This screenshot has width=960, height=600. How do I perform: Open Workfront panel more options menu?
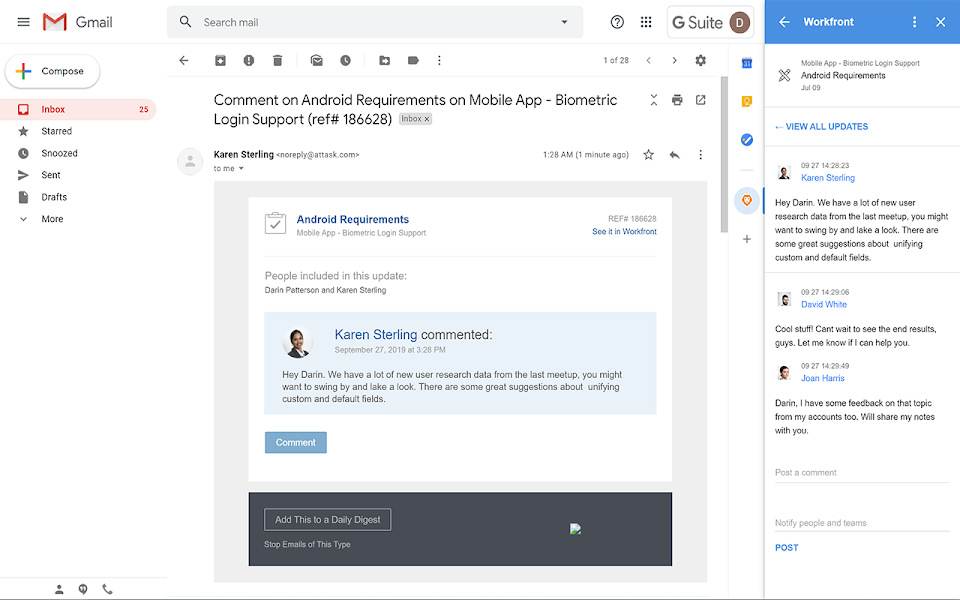914,22
